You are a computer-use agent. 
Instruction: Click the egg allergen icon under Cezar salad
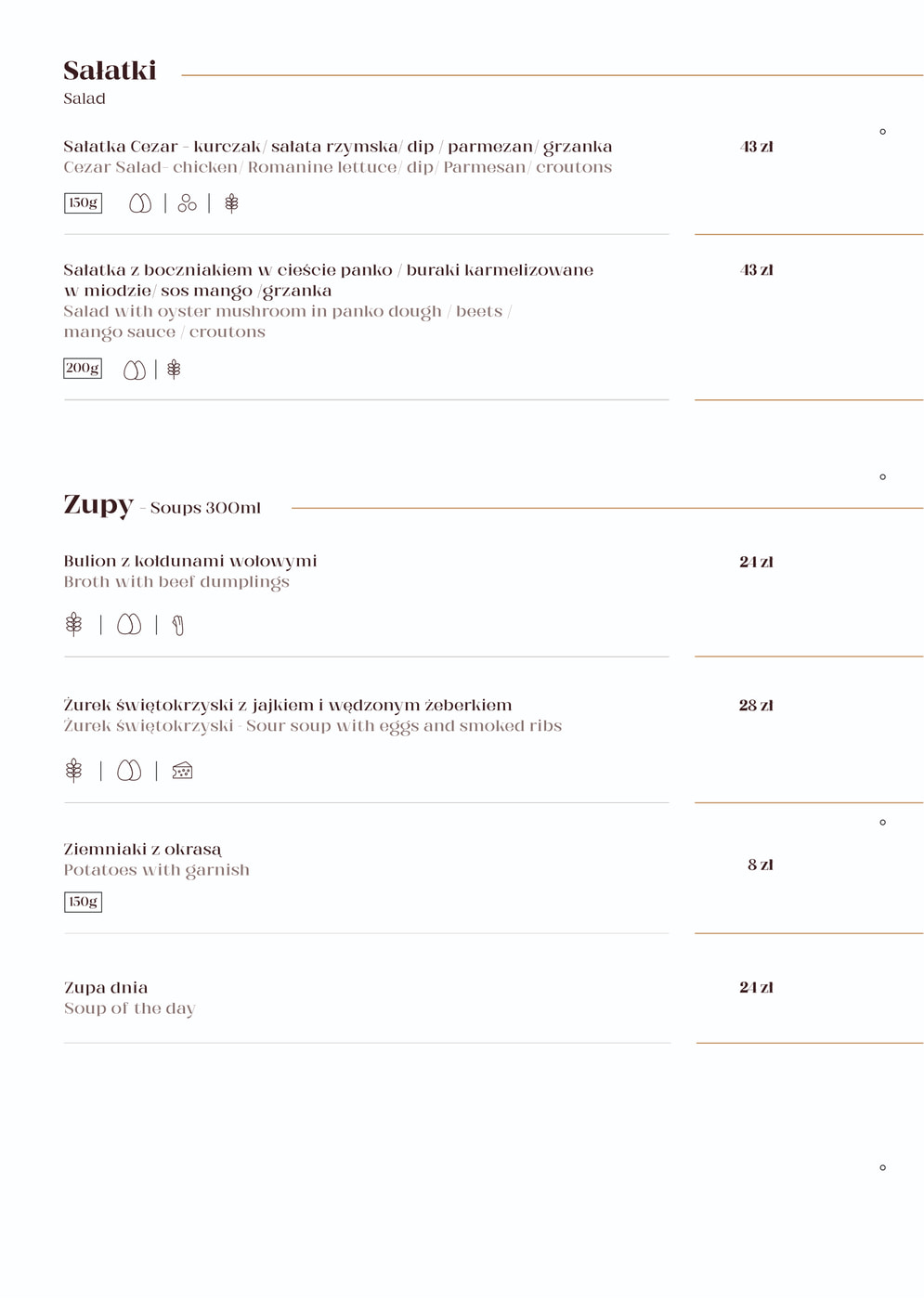pyautogui.click(x=140, y=203)
